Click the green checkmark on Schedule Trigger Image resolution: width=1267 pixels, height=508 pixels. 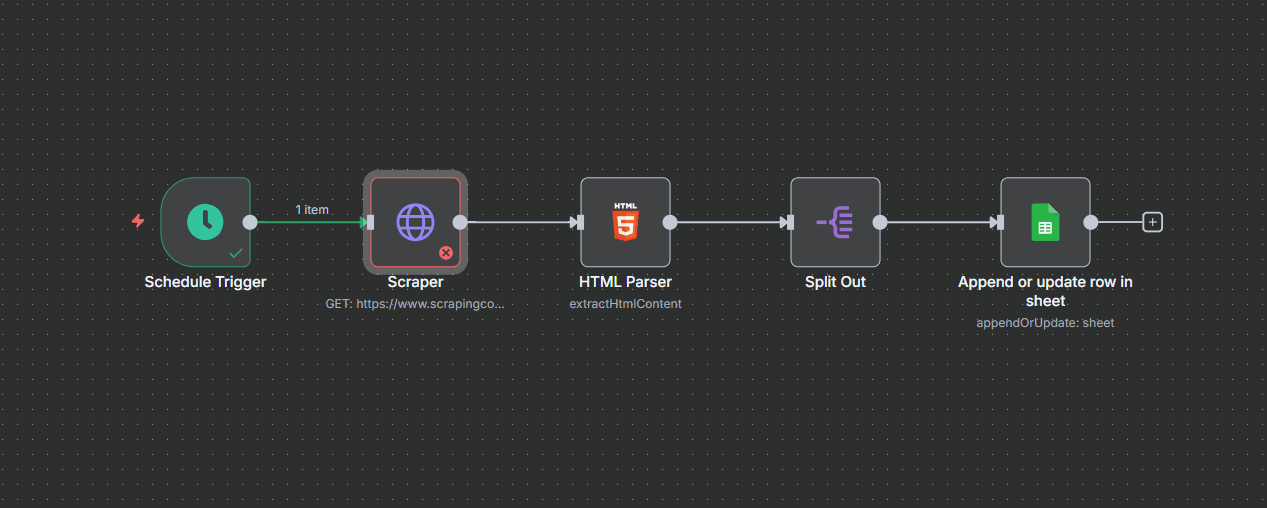click(x=236, y=253)
